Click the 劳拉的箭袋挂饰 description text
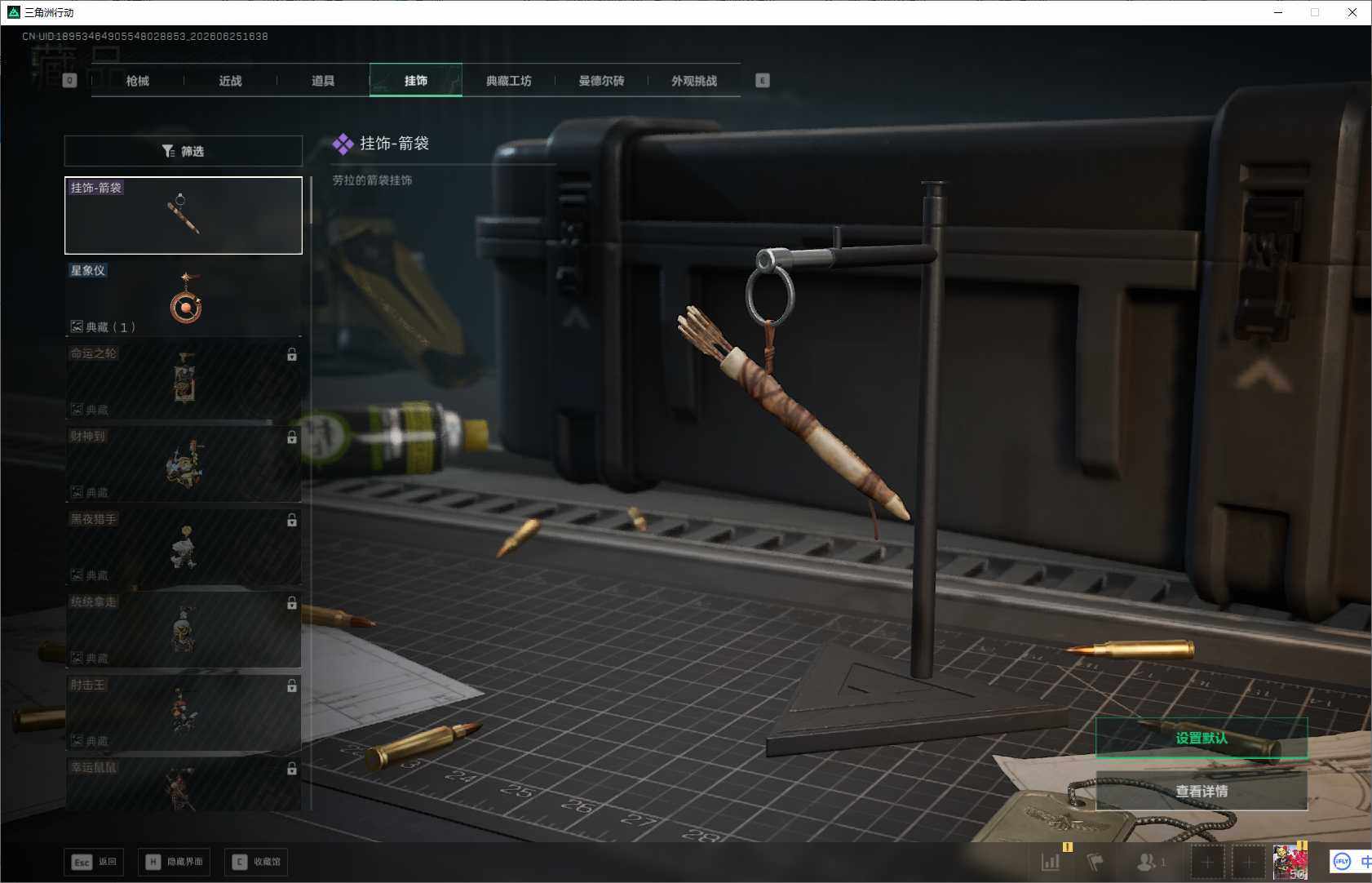The width and height of the screenshot is (1372, 883). pos(372,180)
